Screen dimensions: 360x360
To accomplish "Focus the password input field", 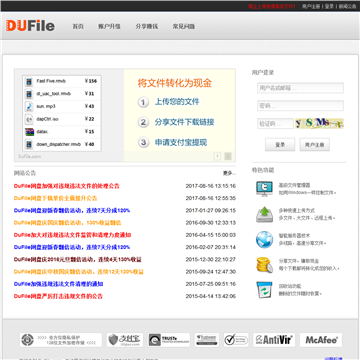I will coord(300,106).
